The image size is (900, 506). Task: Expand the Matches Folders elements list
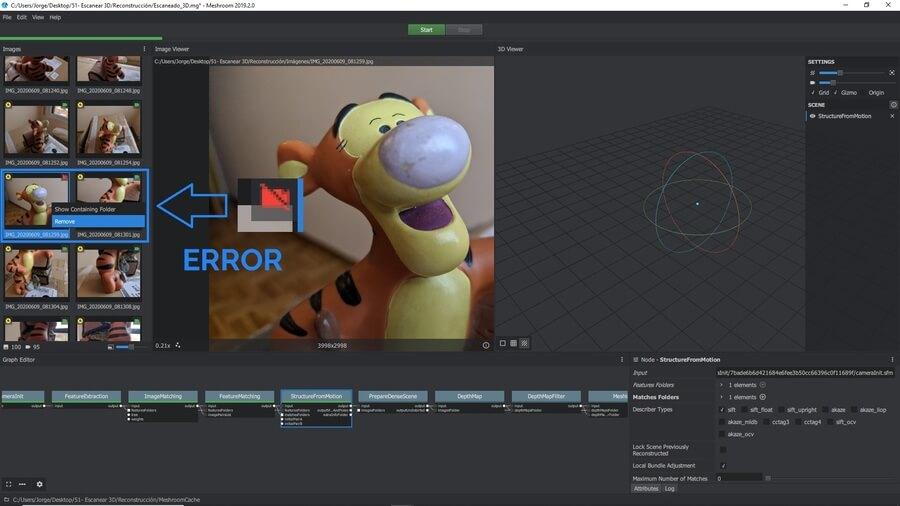click(x=722, y=397)
